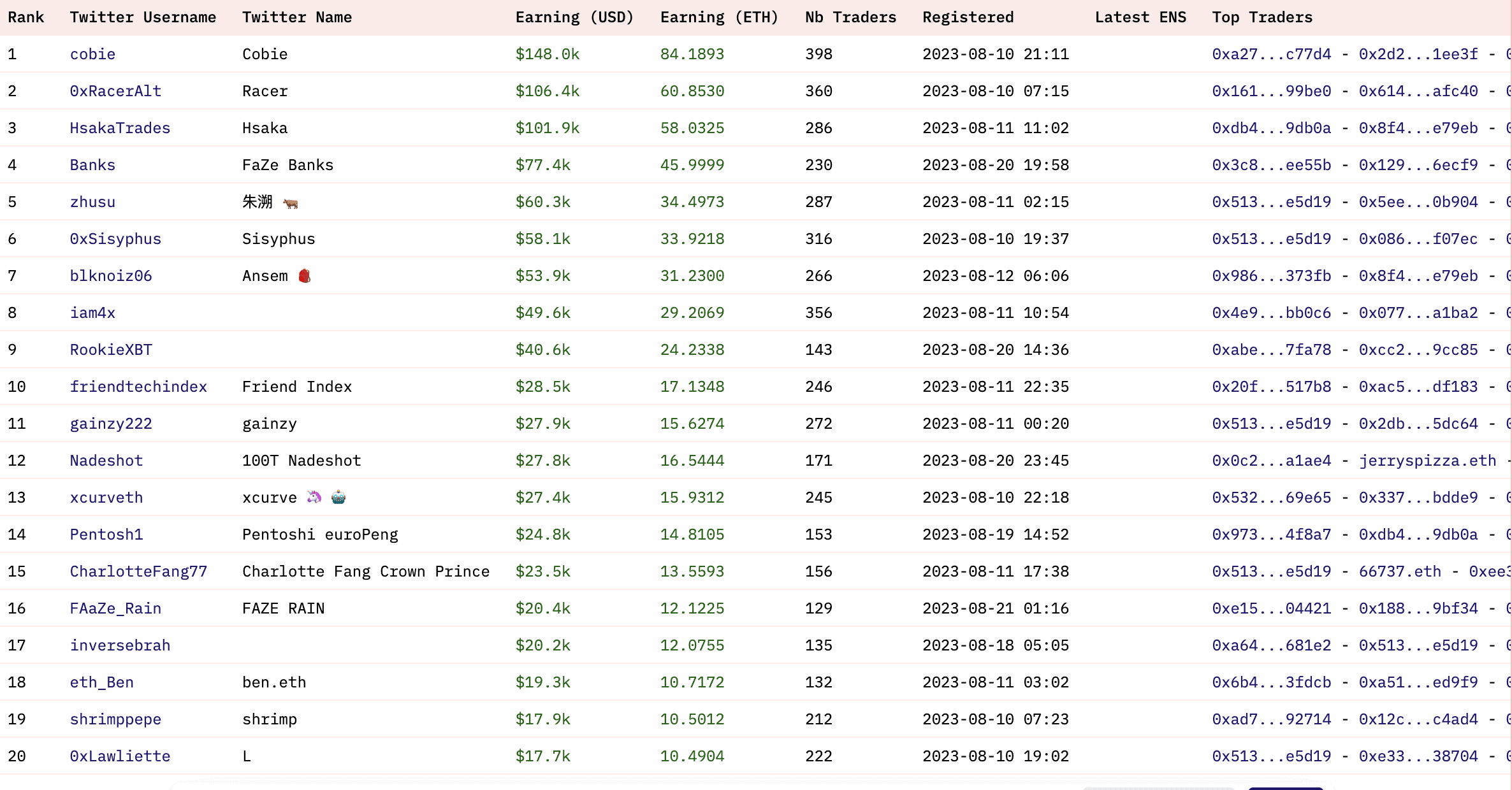Click the CharlotteFang77 username link
This screenshot has height=790, width=1512.
138,571
